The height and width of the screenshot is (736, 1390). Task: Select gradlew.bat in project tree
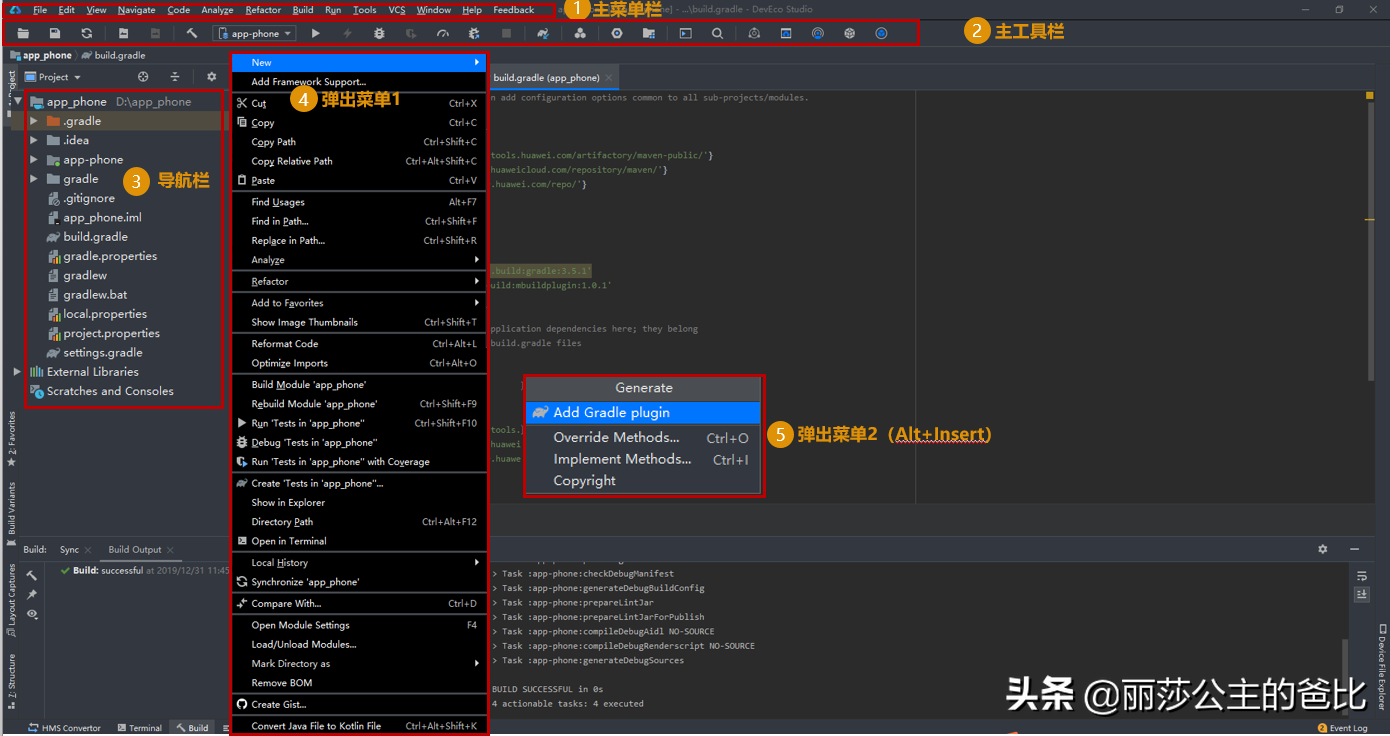point(95,295)
